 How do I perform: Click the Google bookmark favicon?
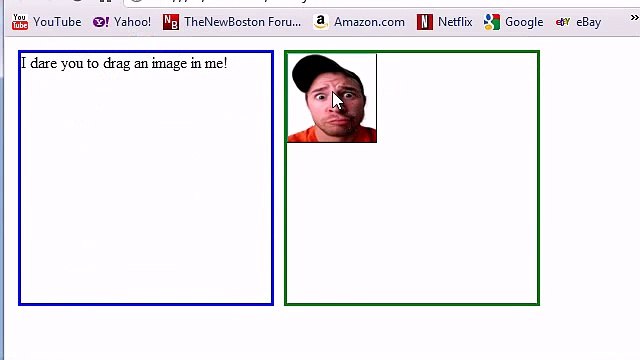[491, 22]
